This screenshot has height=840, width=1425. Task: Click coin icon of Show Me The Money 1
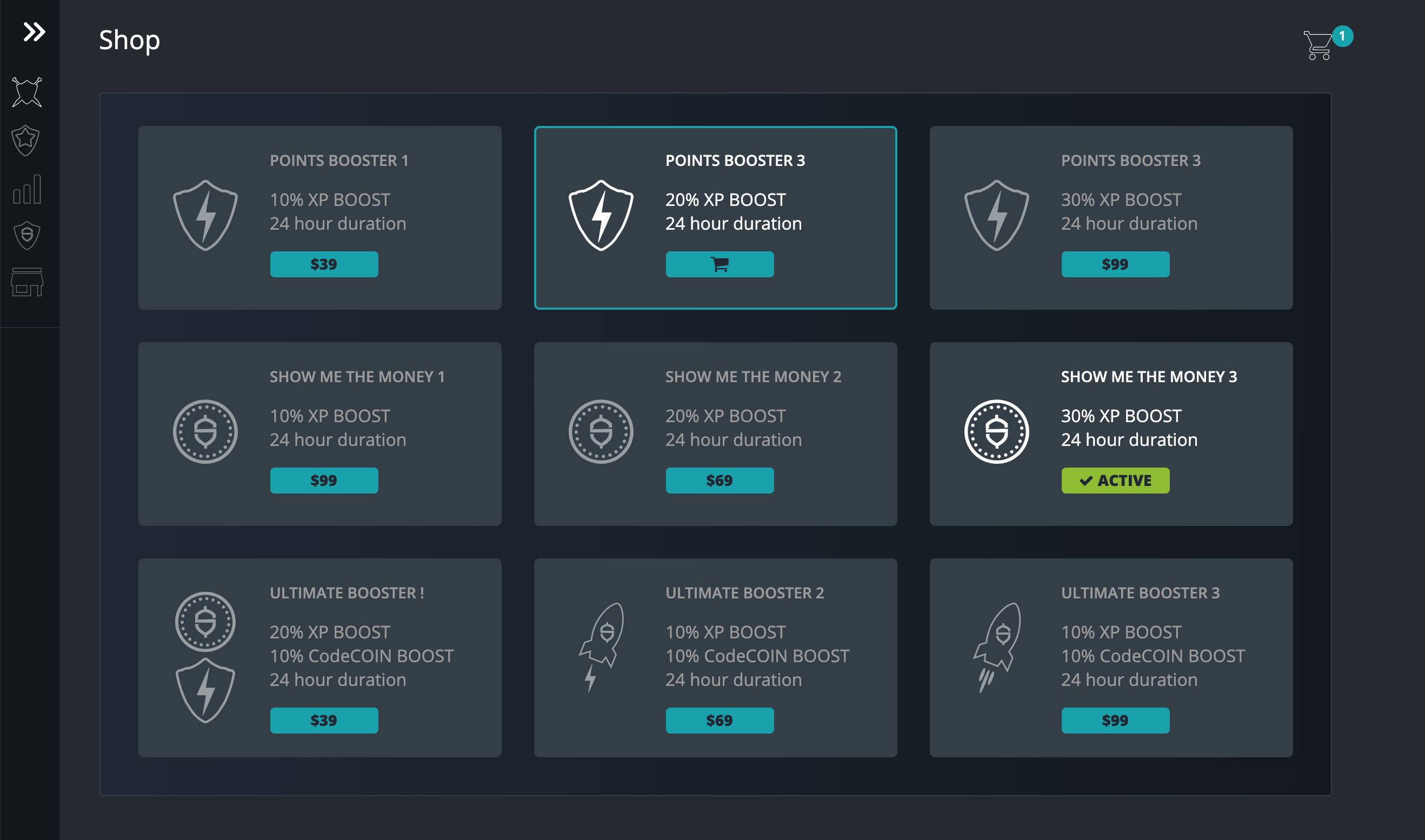[x=205, y=432]
